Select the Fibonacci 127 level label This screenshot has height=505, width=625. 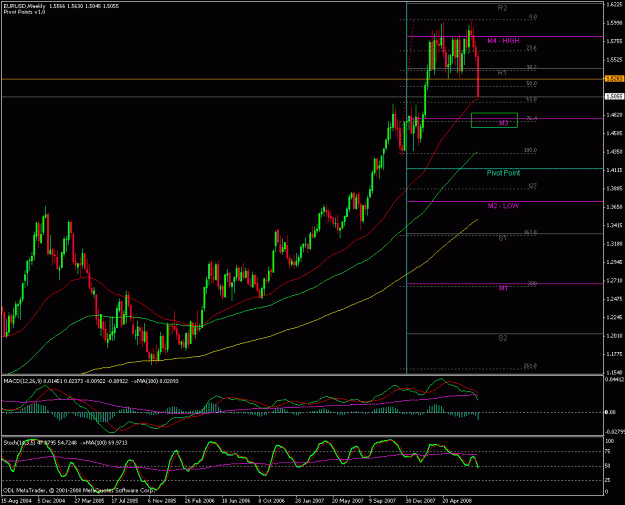[x=532, y=186]
